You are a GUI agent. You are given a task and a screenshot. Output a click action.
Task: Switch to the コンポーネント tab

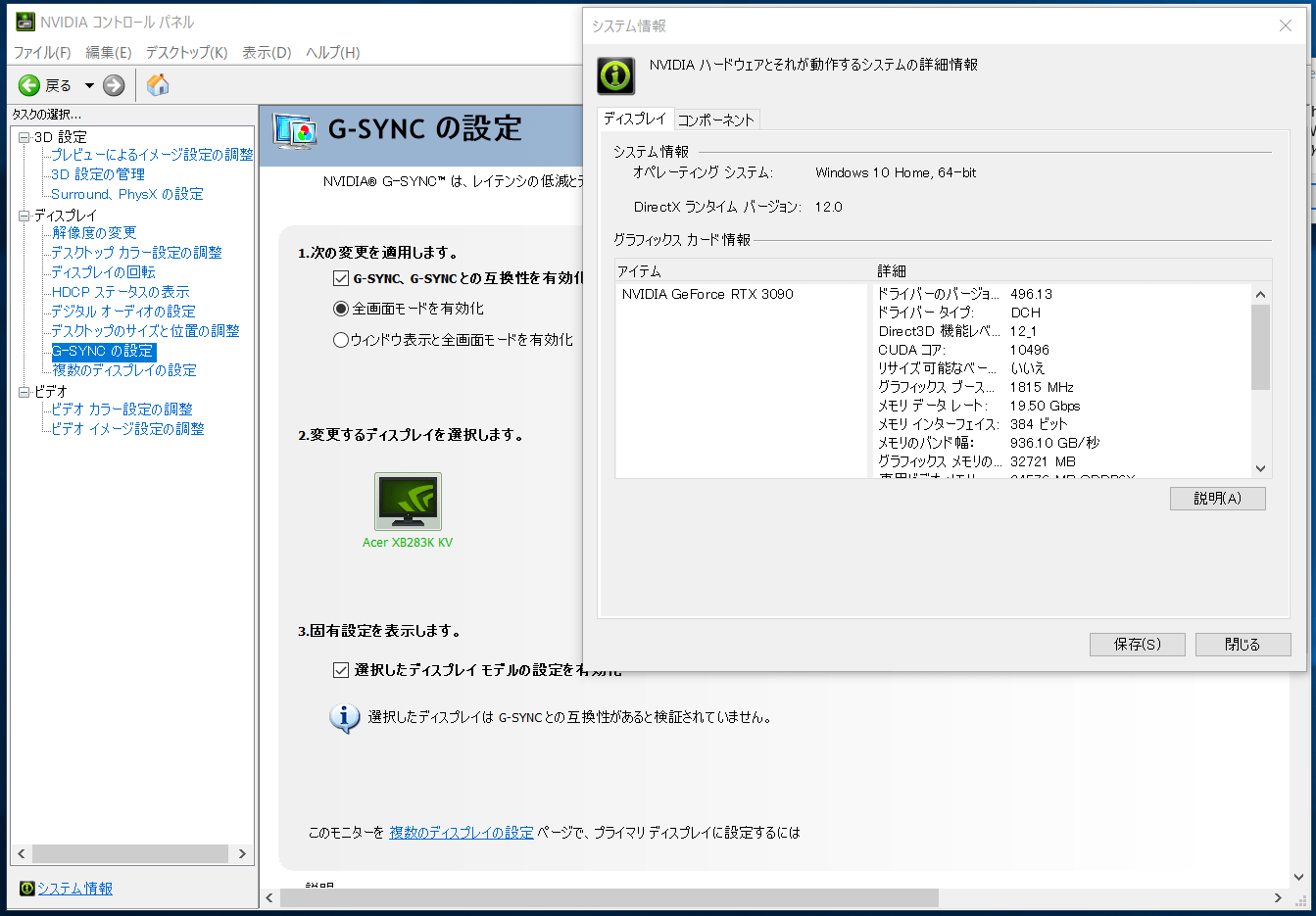tap(716, 120)
